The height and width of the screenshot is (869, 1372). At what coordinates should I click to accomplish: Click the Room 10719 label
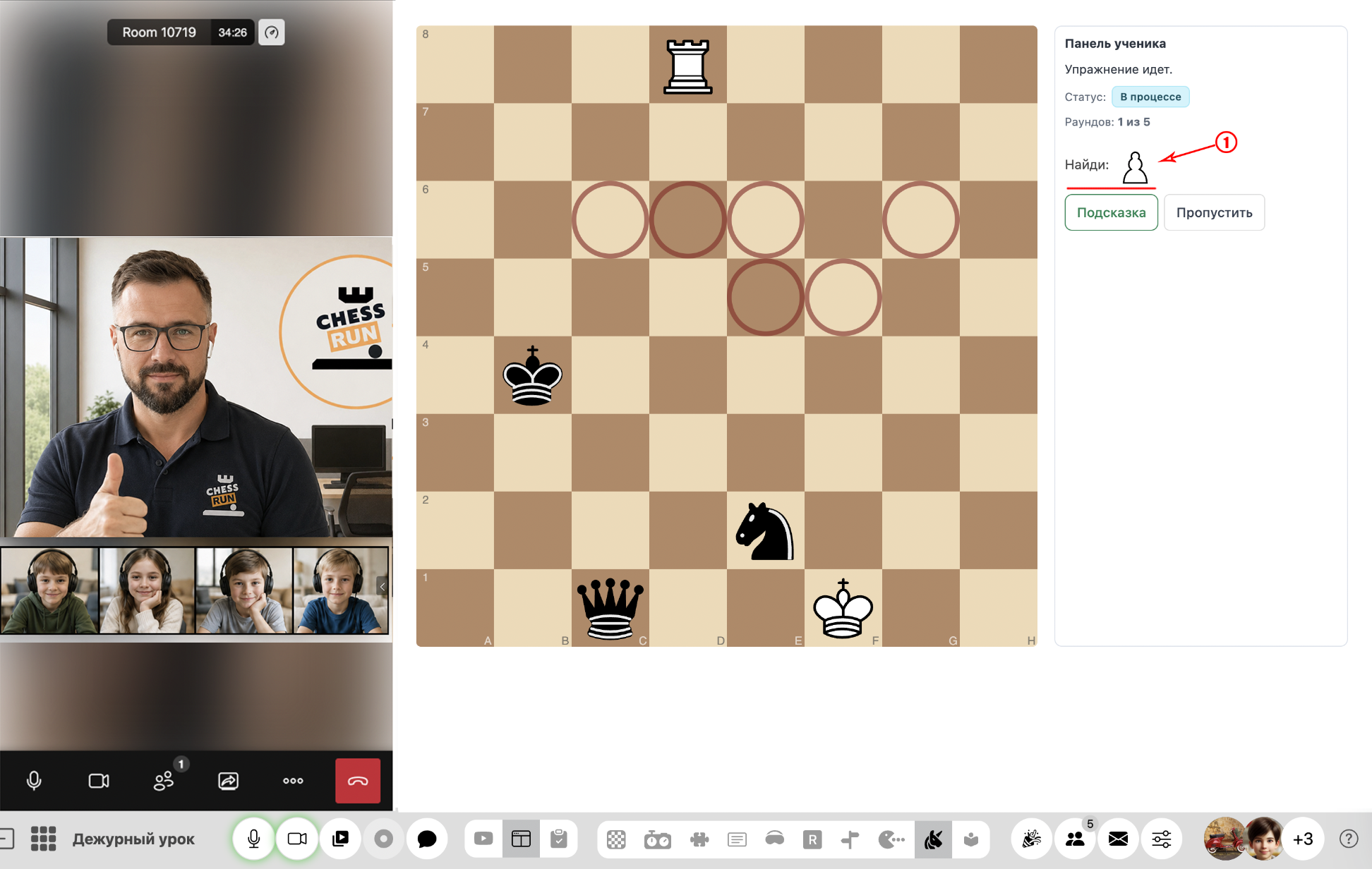(x=160, y=32)
